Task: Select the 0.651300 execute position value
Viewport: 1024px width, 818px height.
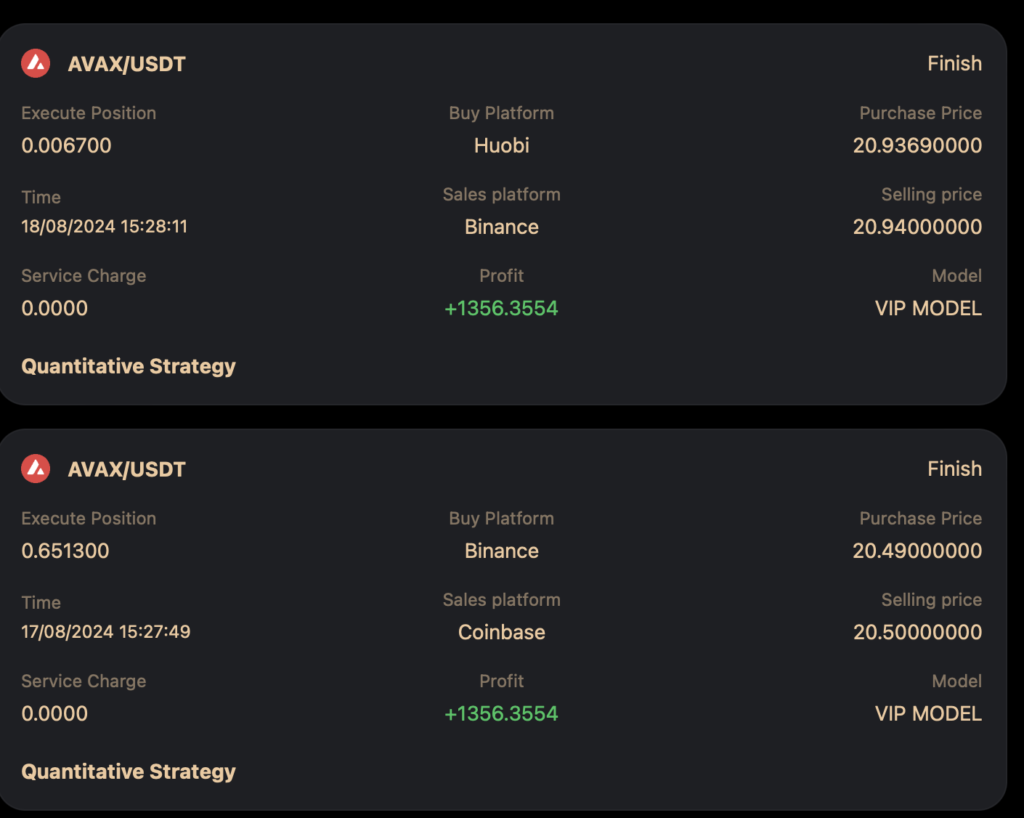Action: coord(65,550)
